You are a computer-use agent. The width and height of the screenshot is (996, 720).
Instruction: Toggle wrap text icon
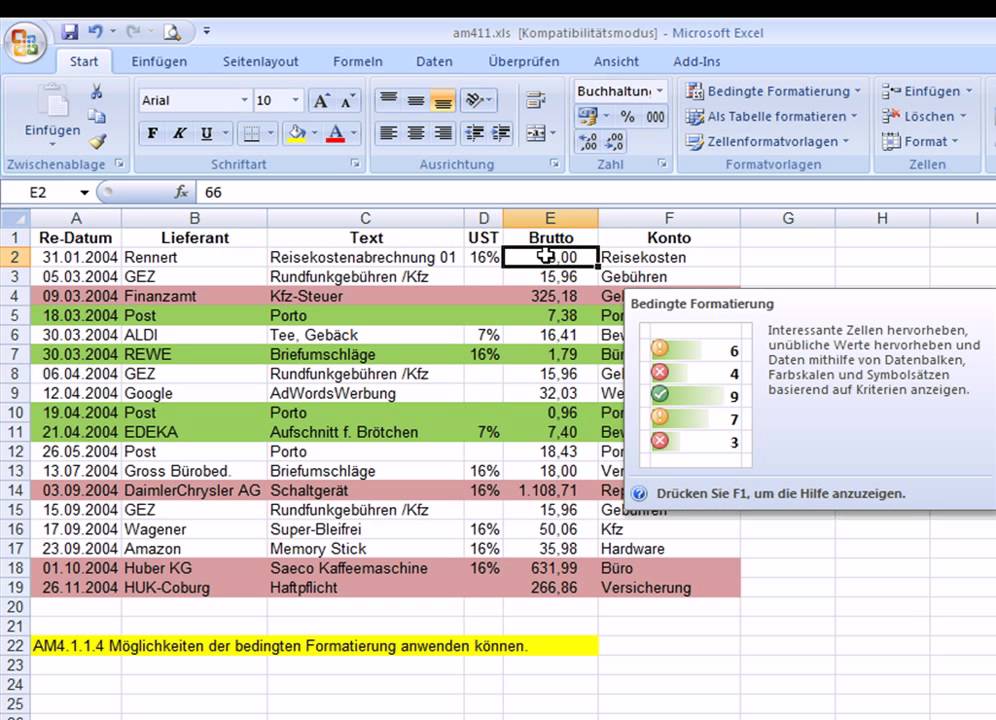(535, 100)
